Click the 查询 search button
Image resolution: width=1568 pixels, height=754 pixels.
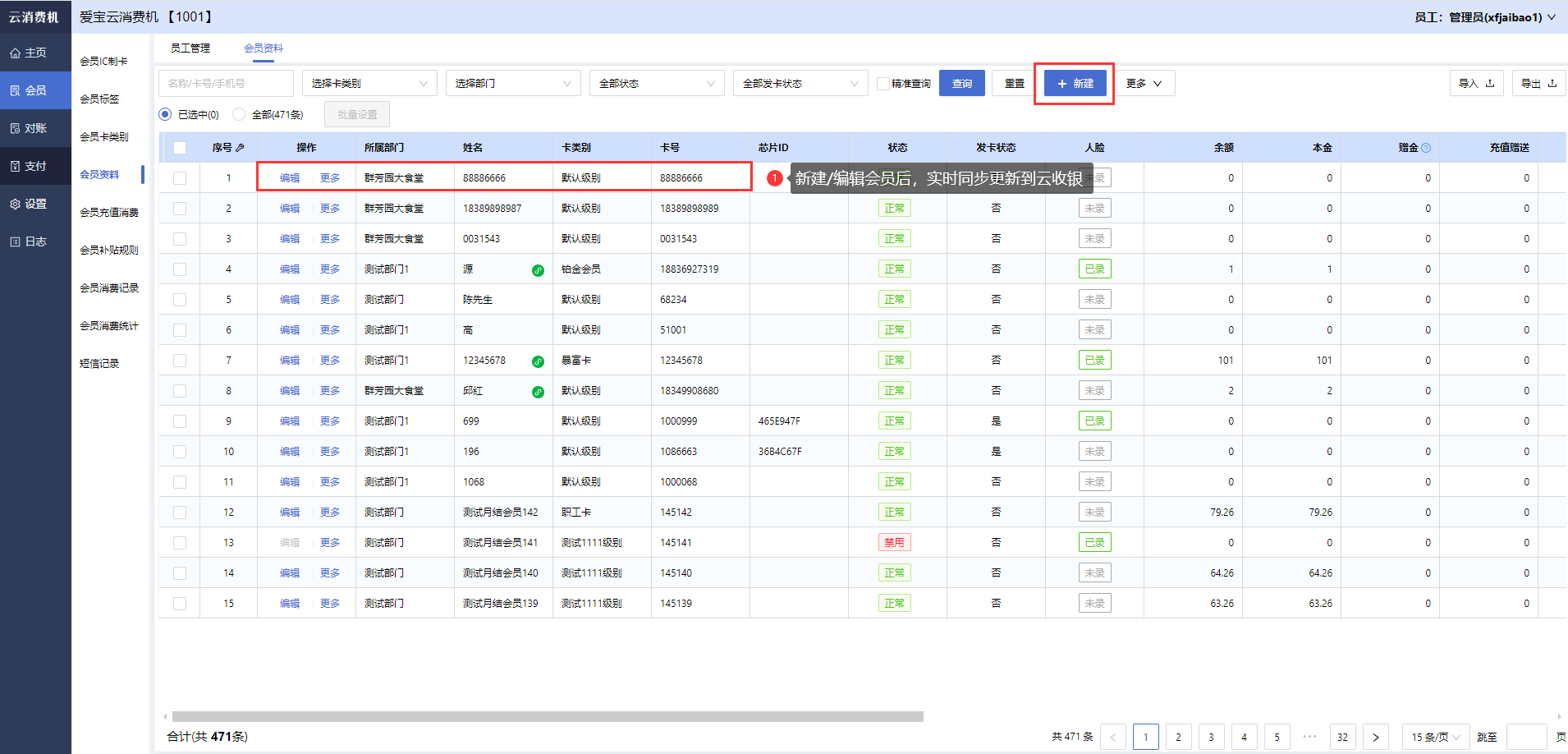pyautogui.click(x=961, y=84)
